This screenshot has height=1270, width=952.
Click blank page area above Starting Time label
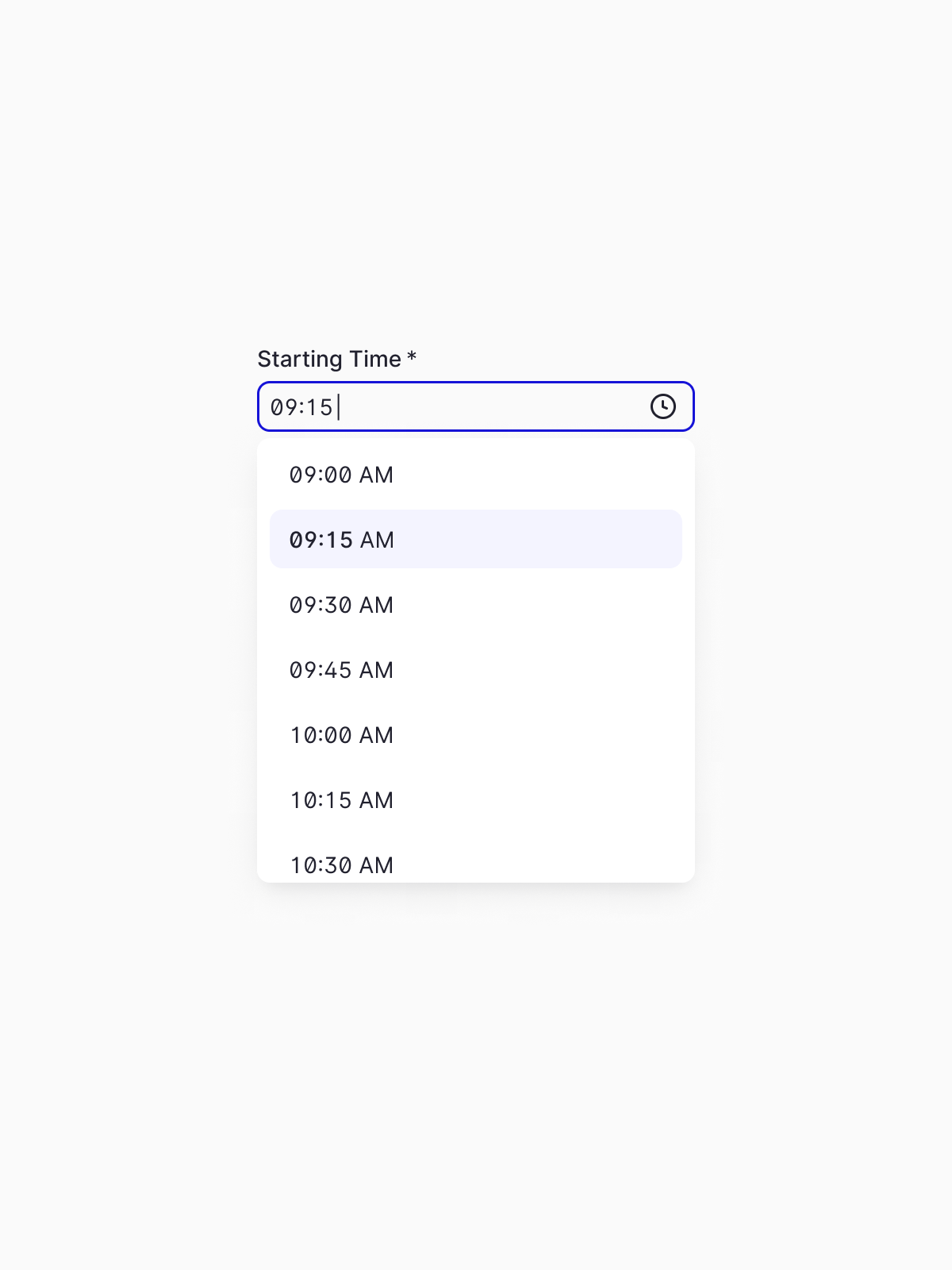pos(476,198)
